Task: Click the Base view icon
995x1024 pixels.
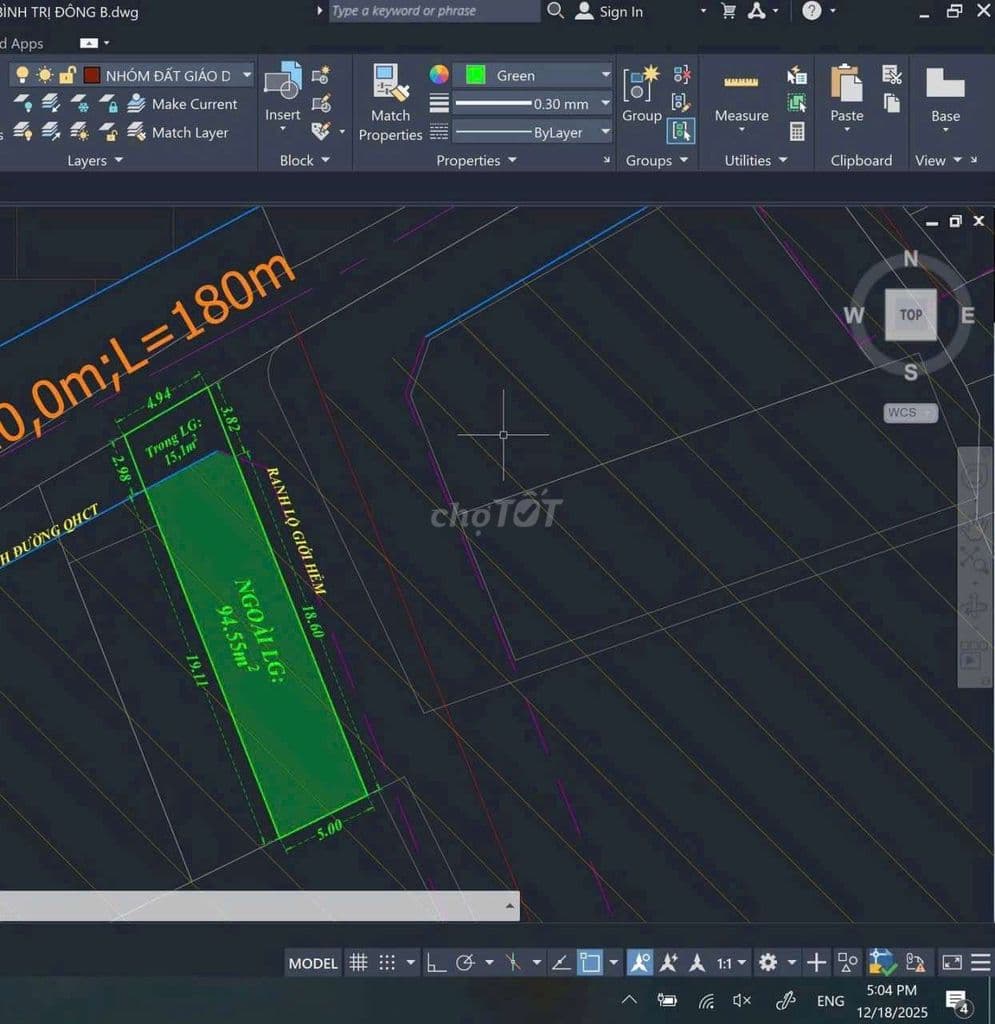Action: click(x=945, y=94)
